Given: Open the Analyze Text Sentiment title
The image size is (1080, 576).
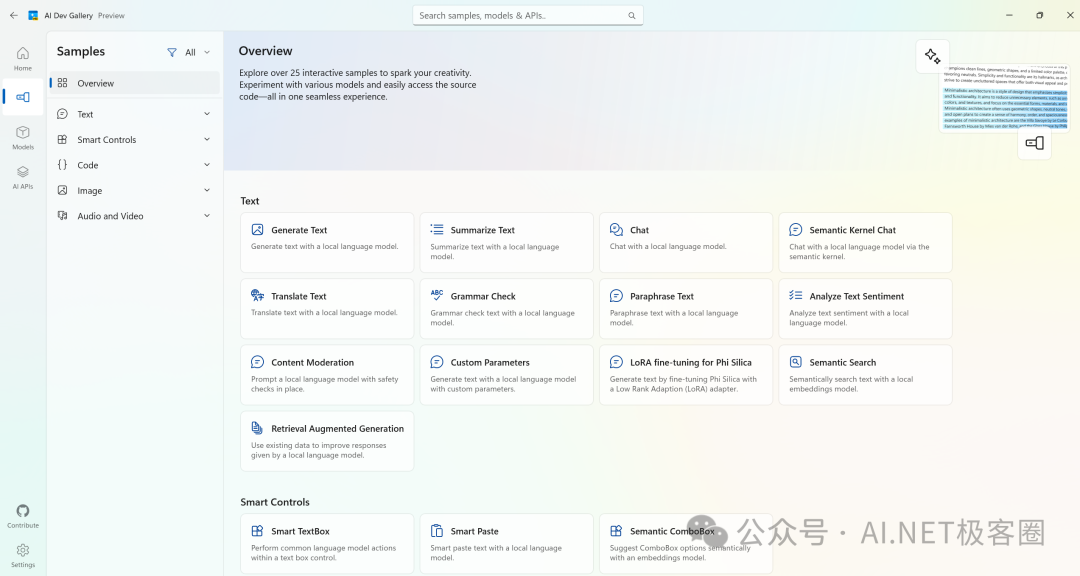Looking at the screenshot, I should coord(857,296).
